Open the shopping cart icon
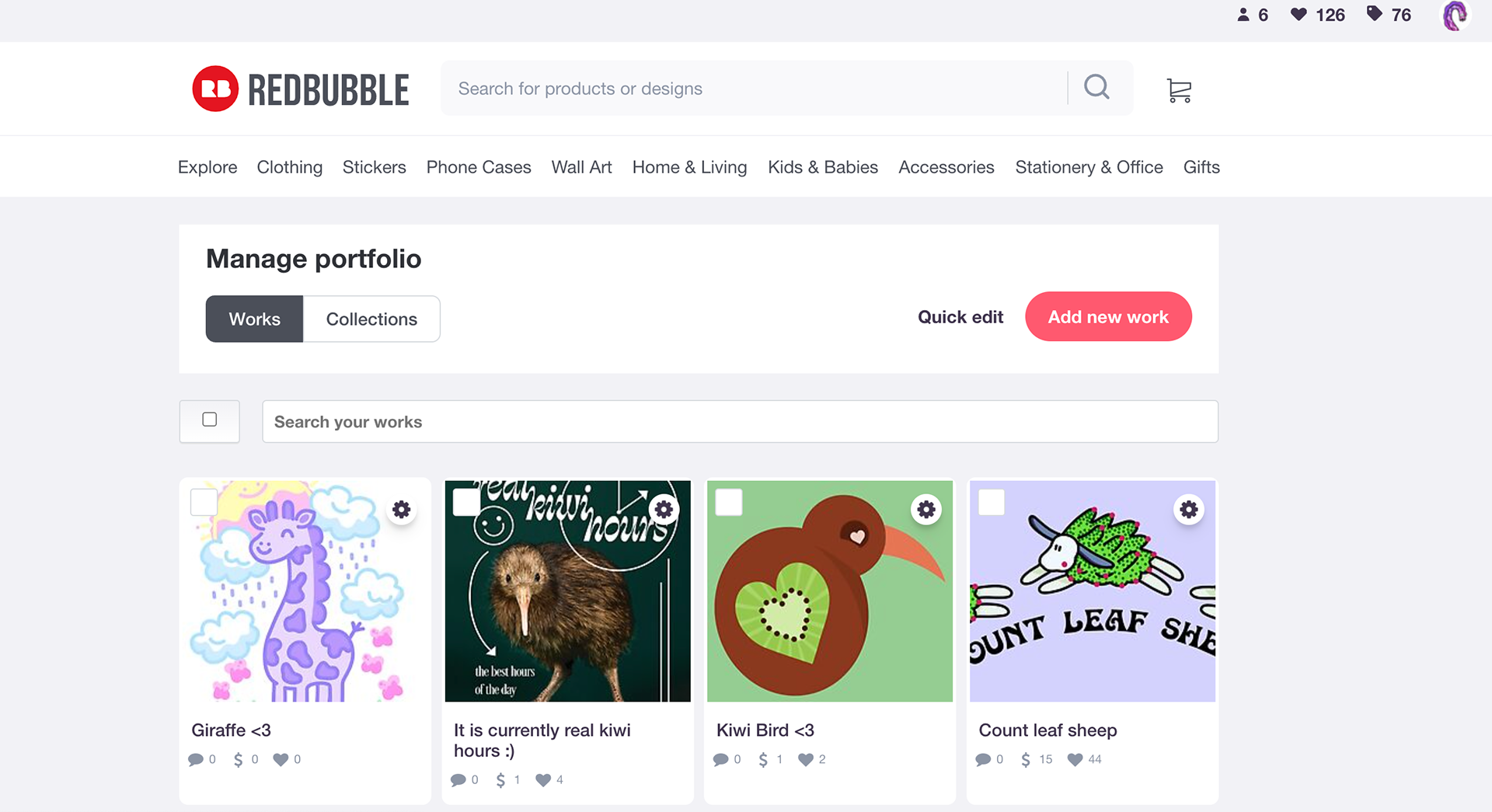 1179,90
